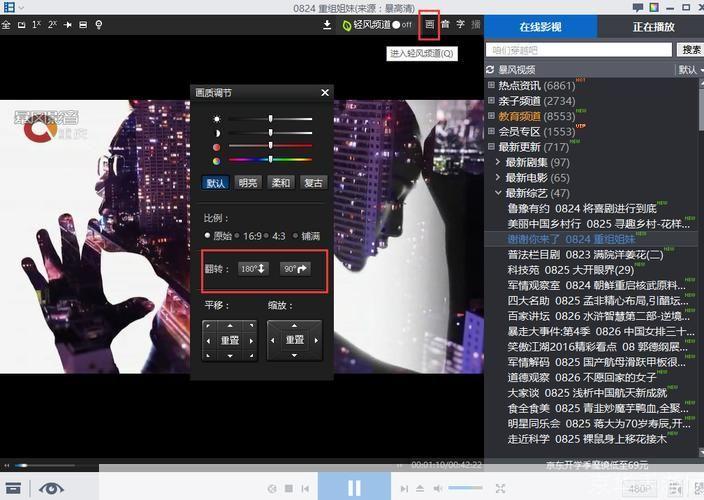
Task: Open the 默认 sort dropdown
Action: (x=689, y=70)
